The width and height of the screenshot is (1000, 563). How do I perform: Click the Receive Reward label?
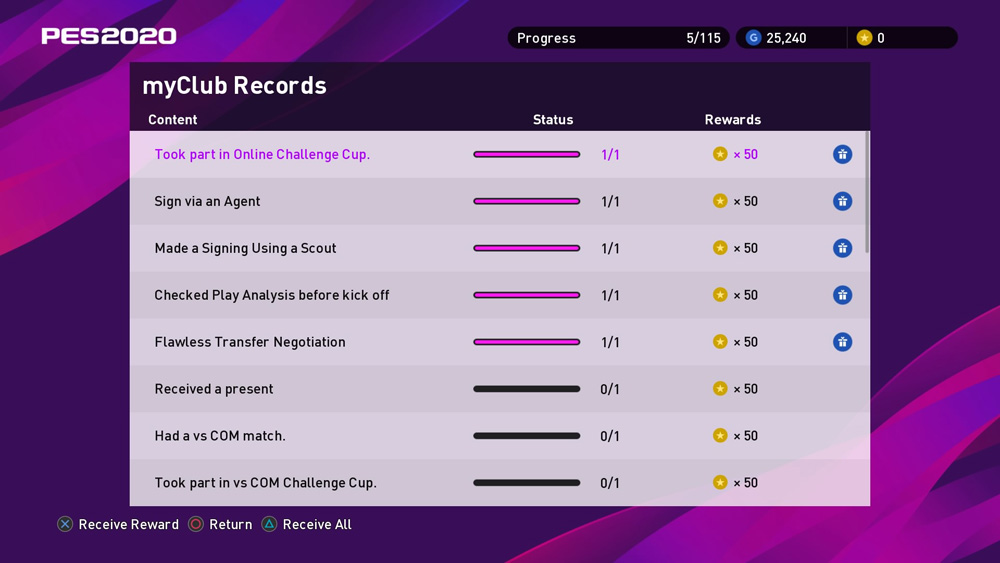(x=128, y=524)
